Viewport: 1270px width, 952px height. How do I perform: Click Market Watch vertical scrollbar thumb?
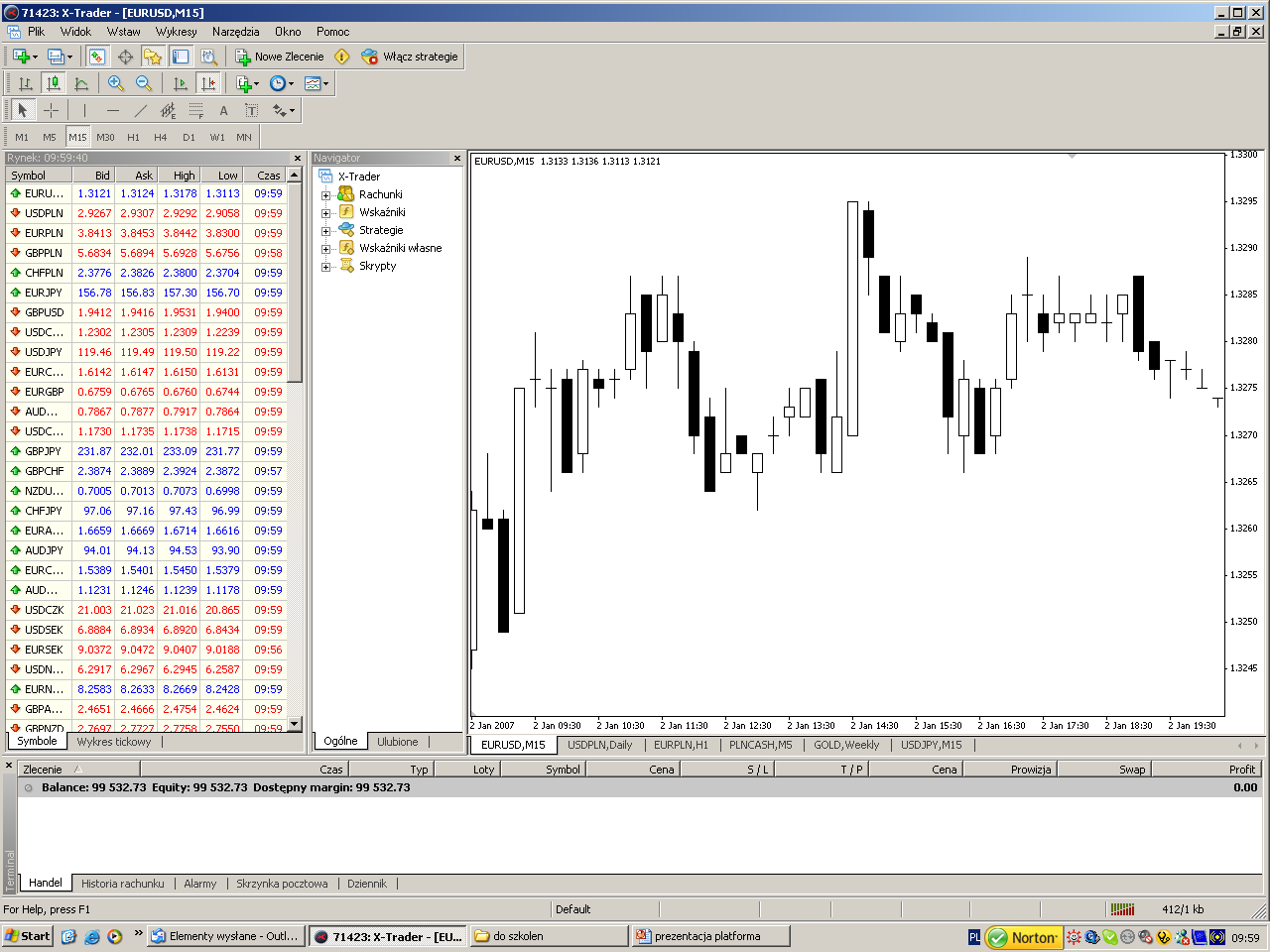pyautogui.click(x=294, y=282)
